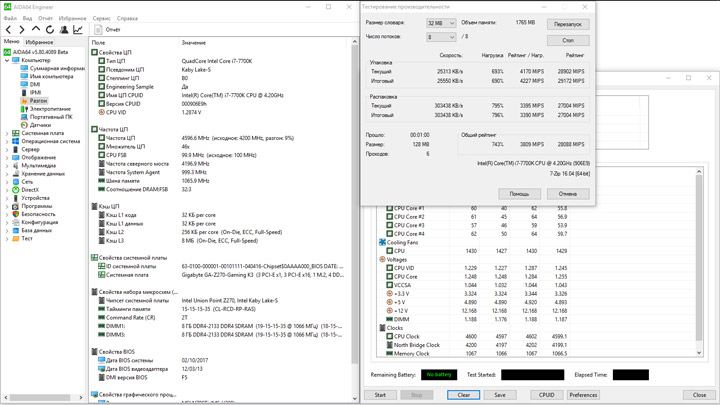The height and width of the screenshot is (405, 720).
Task: Open the Справка menu
Action: (127, 18)
